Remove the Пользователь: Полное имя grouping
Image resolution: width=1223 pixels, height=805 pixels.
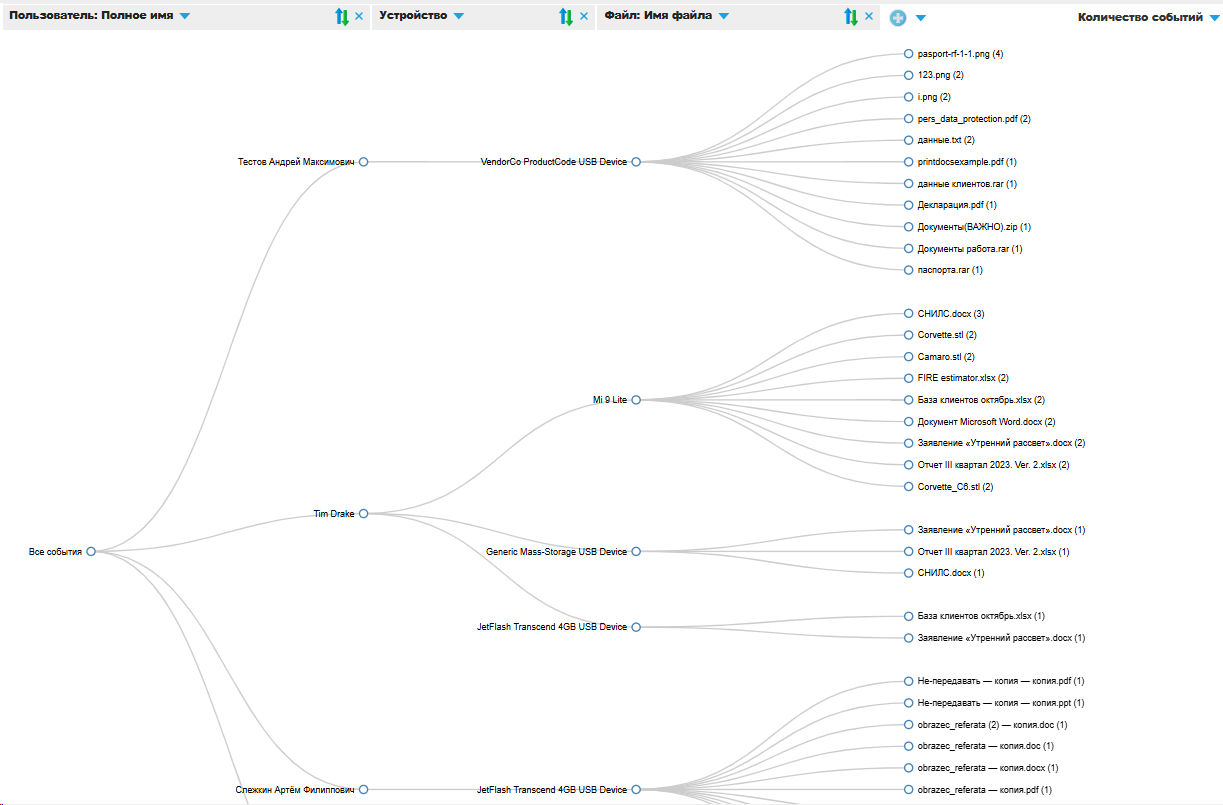click(359, 16)
